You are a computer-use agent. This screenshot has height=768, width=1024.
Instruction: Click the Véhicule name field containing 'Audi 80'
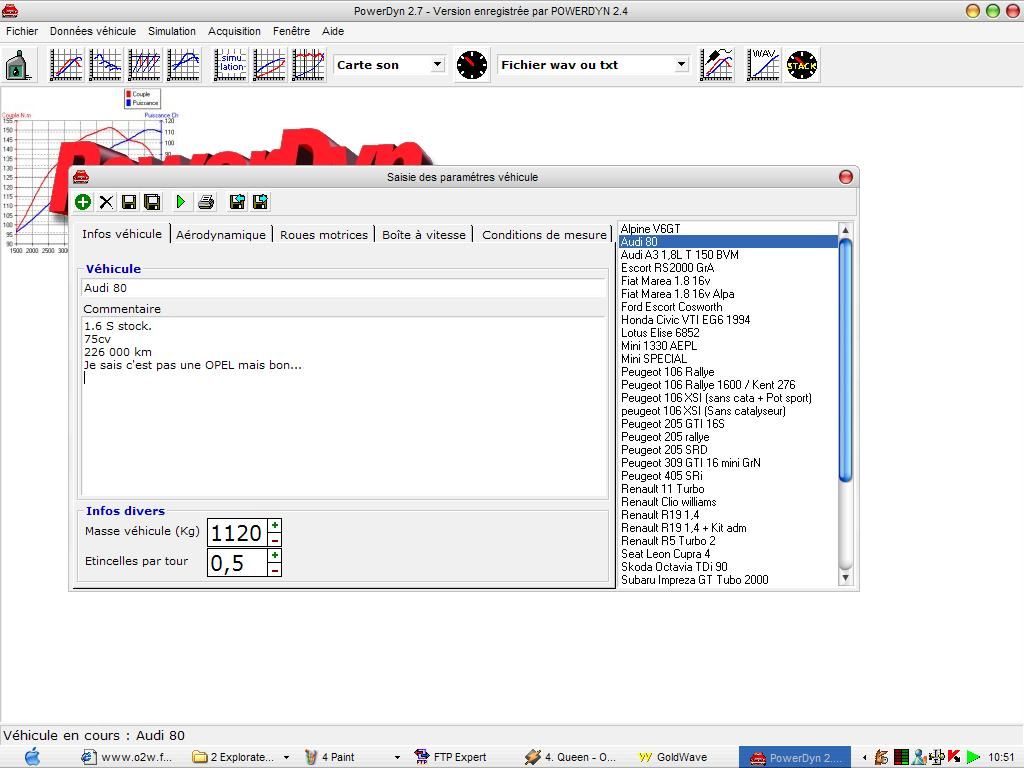click(x=344, y=288)
